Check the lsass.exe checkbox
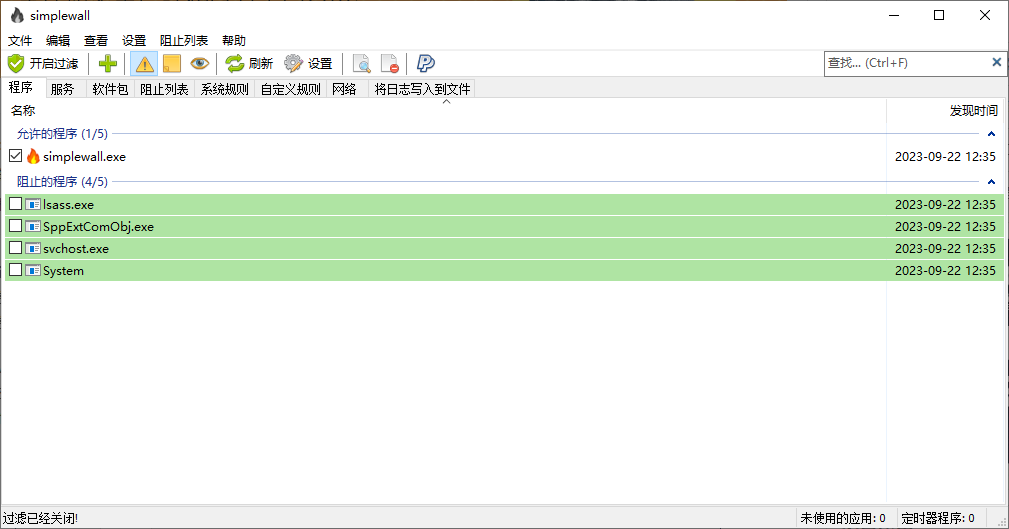 pyautogui.click(x=15, y=204)
